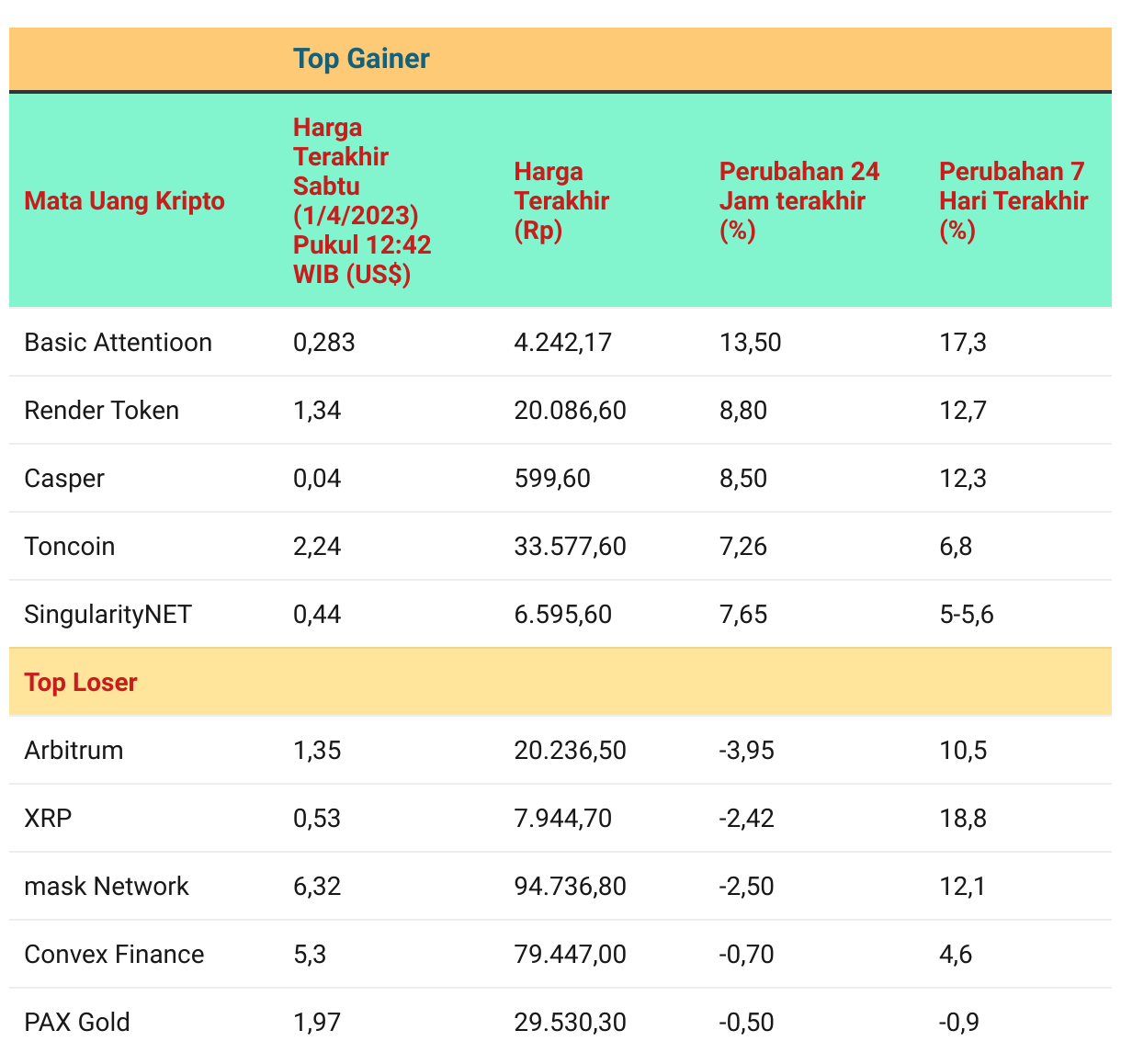This screenshot has height=1064, width=1121.
Task: Click Basic Attentioon's rupiah price 4.242,17
Action: coord(562,343)
